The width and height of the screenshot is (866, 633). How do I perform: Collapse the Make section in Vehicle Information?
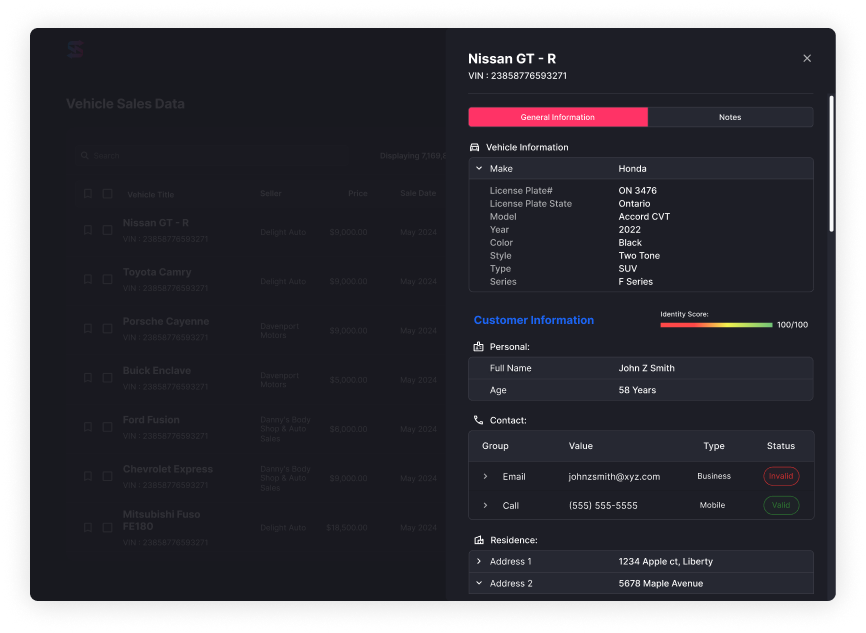pos(478,168)
